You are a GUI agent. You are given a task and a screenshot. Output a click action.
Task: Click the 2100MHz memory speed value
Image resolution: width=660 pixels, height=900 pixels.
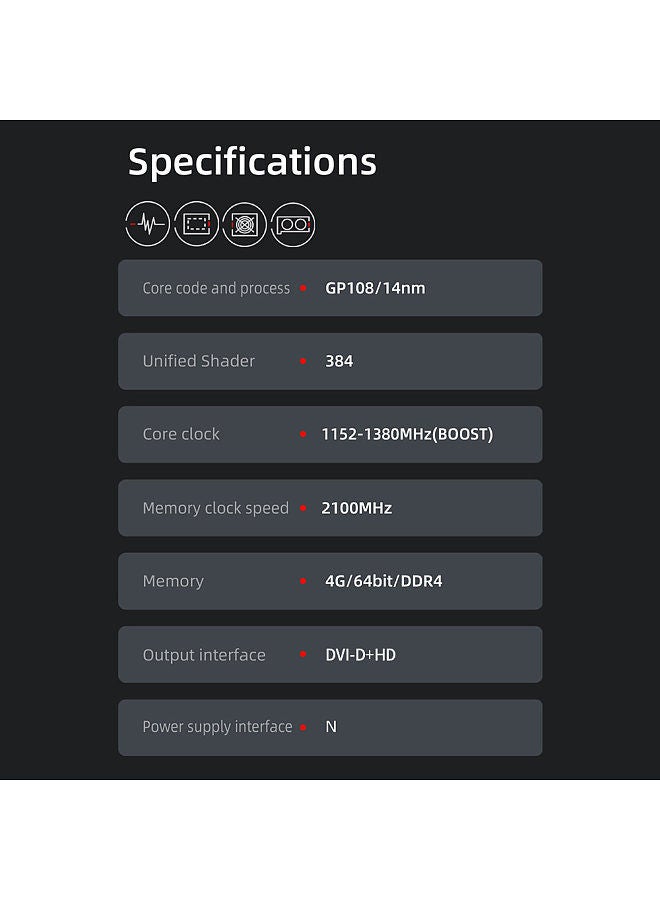click(356, 508)
